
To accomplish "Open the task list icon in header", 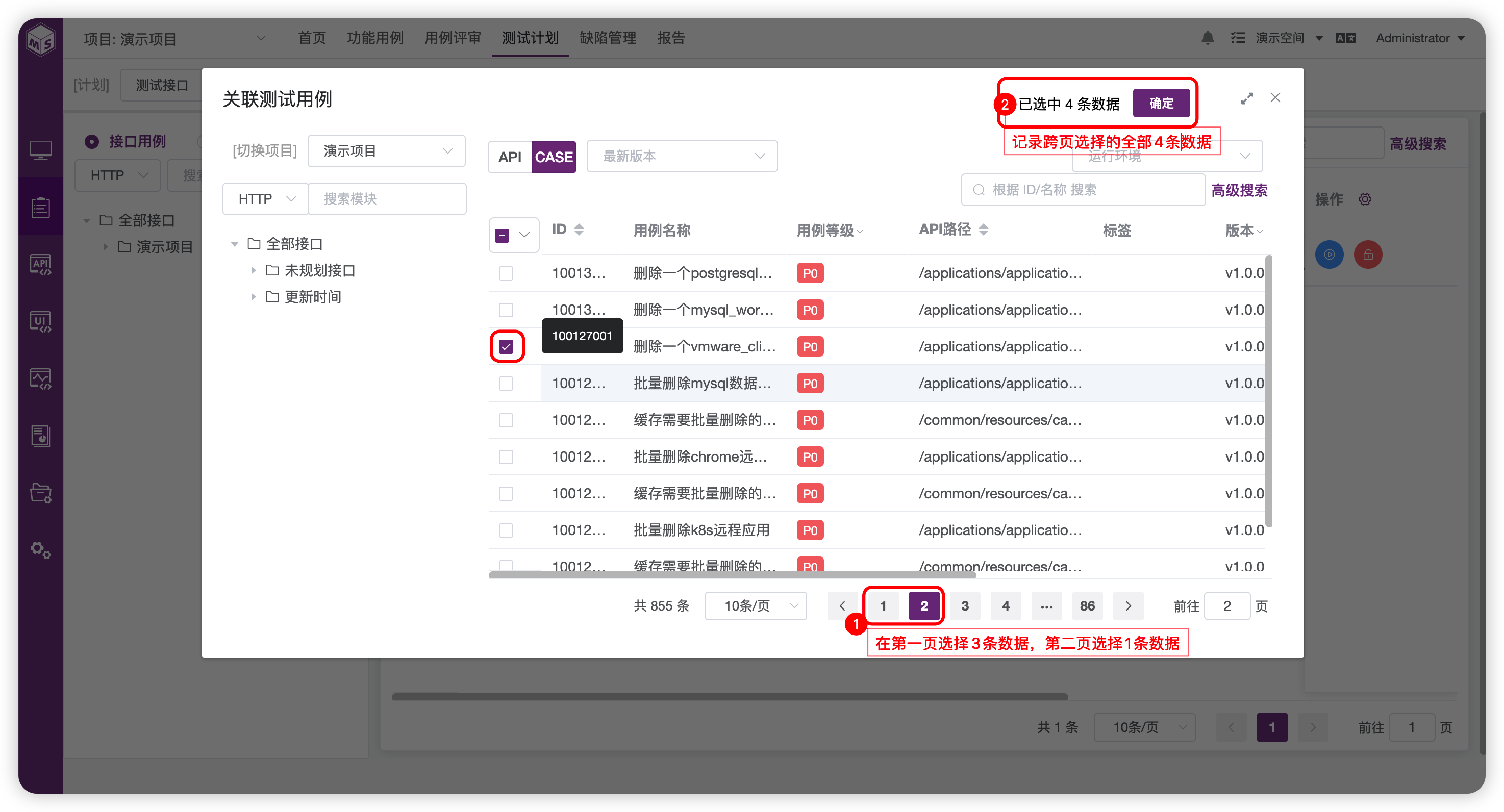I will click(x=1238, y=39).
